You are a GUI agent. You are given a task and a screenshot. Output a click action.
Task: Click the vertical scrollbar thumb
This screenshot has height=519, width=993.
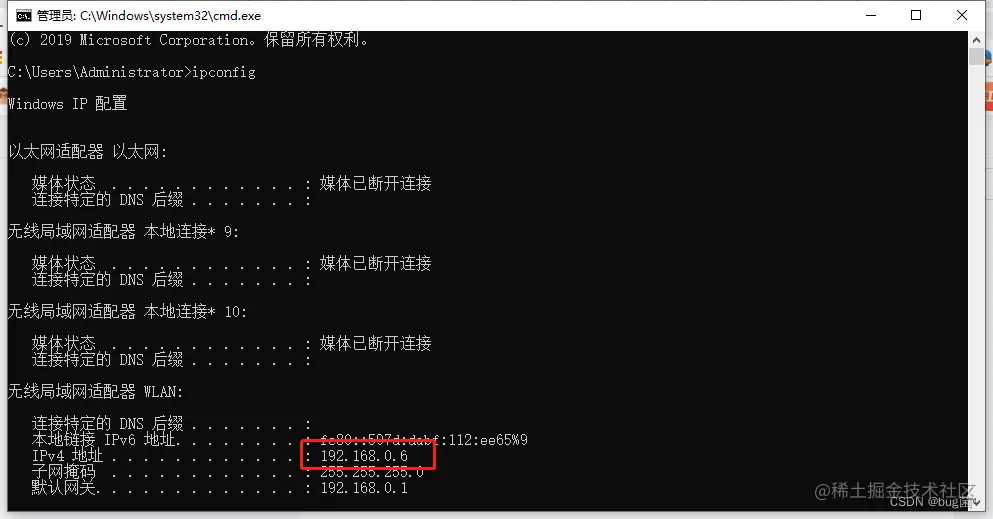[x=976, y=56]
